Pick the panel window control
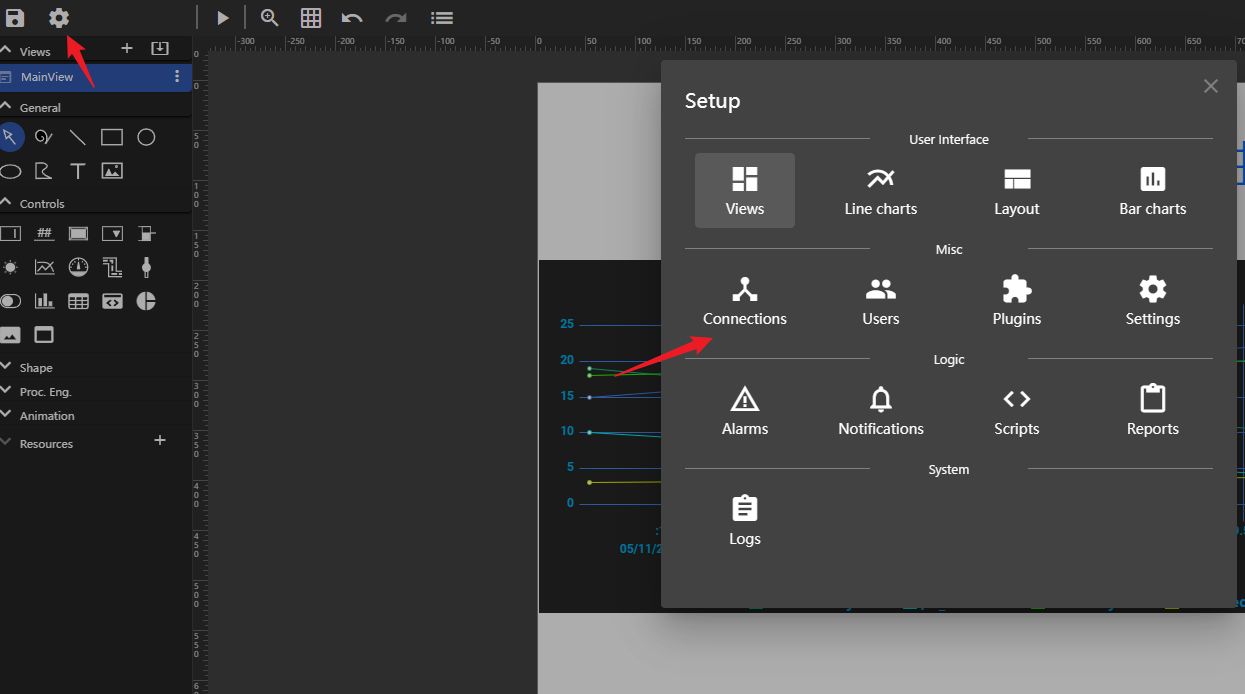The width and height of the screenshot is (1245, 694). [44, 335]
